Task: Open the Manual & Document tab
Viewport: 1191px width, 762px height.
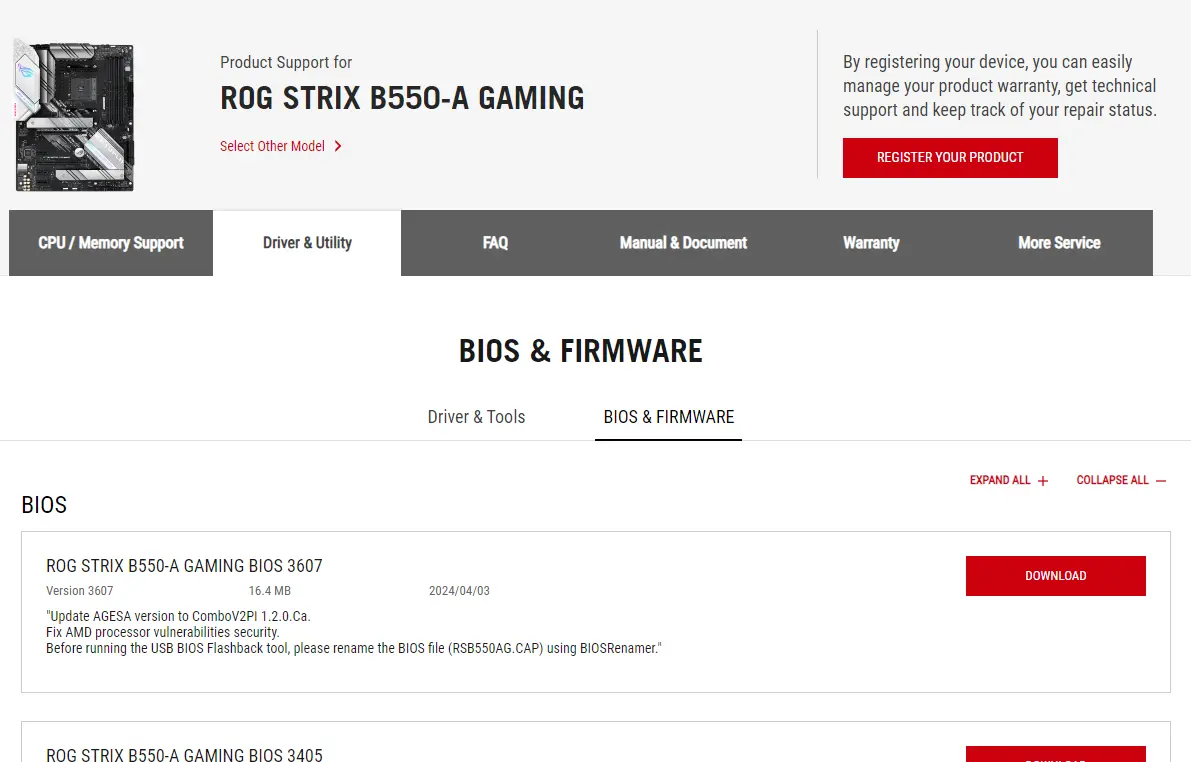Action: tap(683, 243)
